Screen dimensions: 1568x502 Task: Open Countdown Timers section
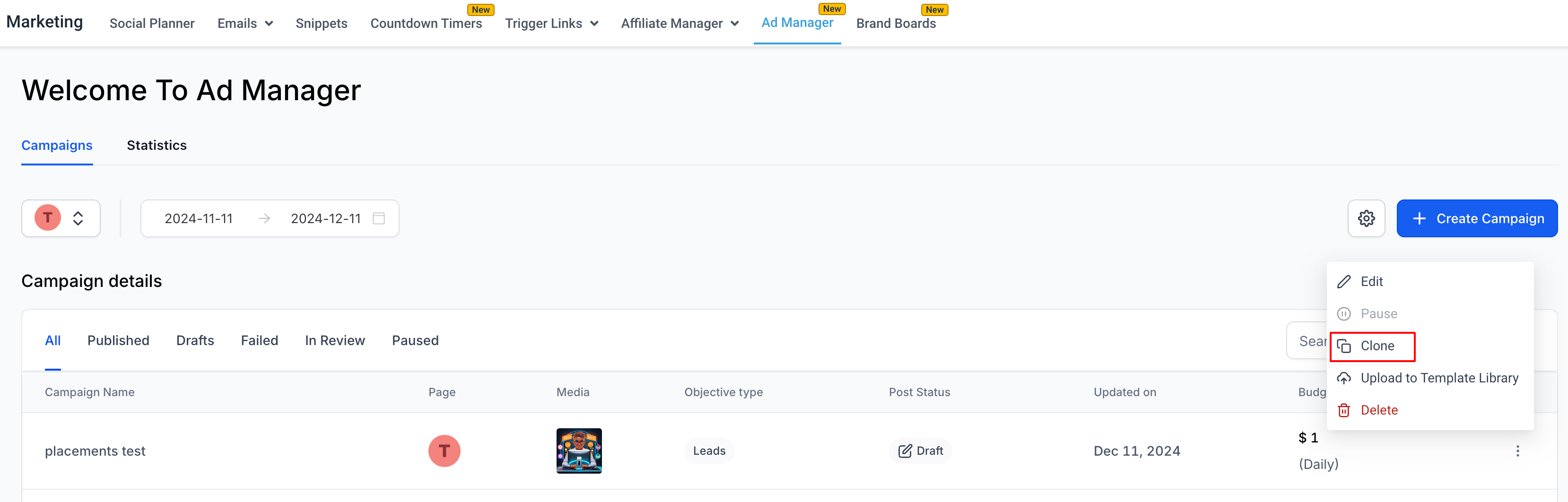pos(426,24)
